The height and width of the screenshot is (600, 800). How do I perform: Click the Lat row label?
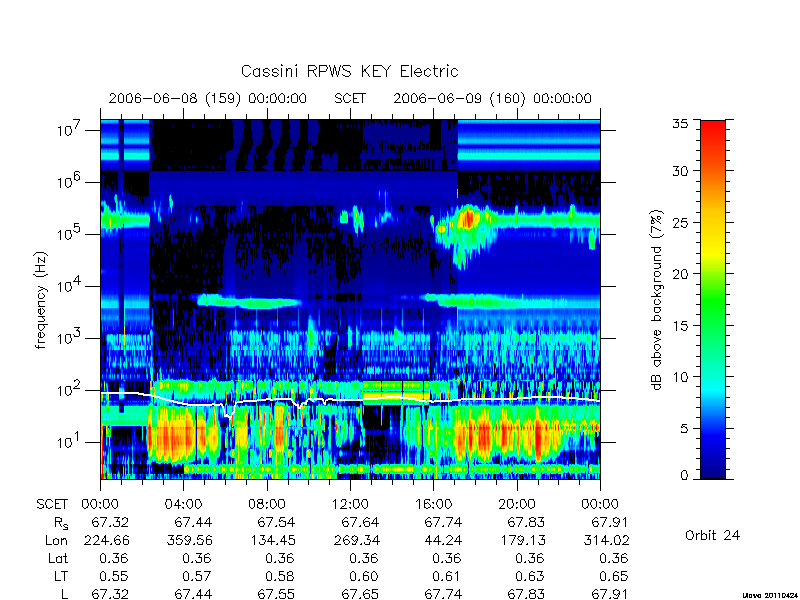pyautogui.click(x=58, y=559)
